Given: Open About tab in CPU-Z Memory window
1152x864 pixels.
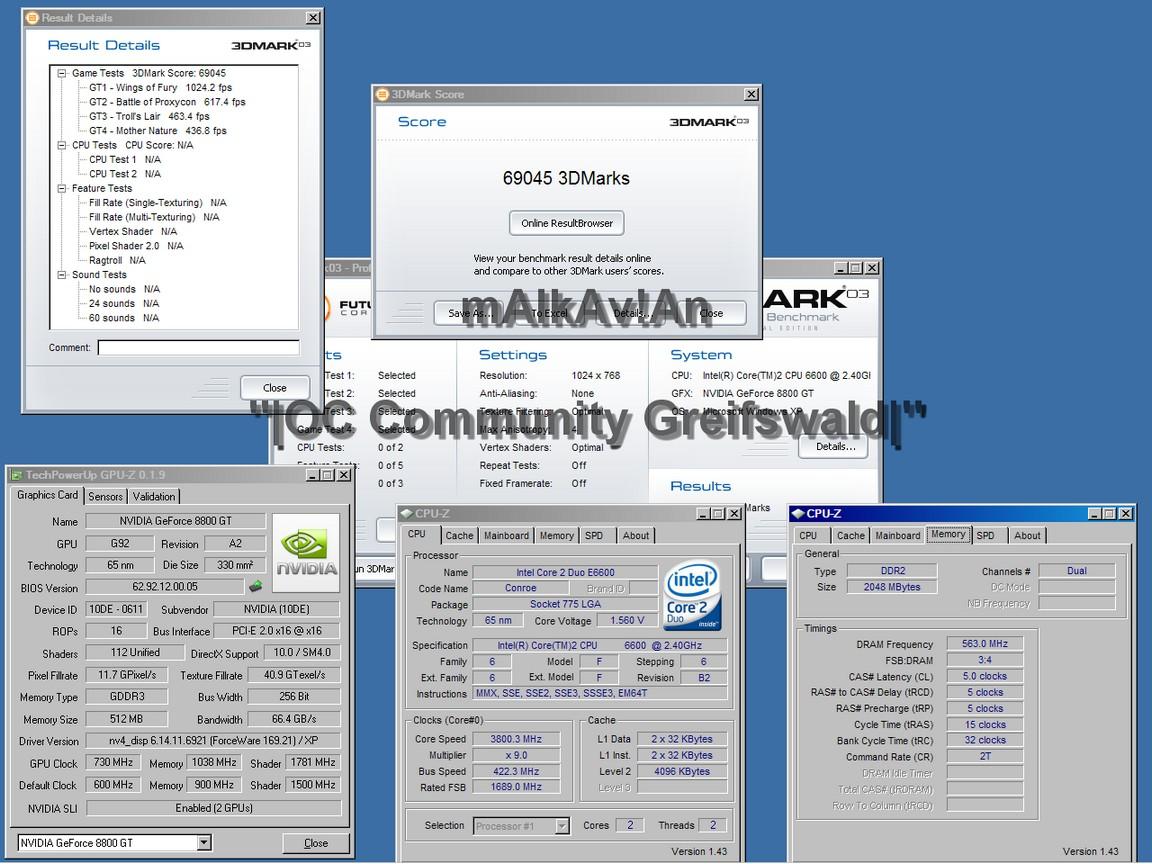Looking at the screenshot, I should coord(1027,536).
